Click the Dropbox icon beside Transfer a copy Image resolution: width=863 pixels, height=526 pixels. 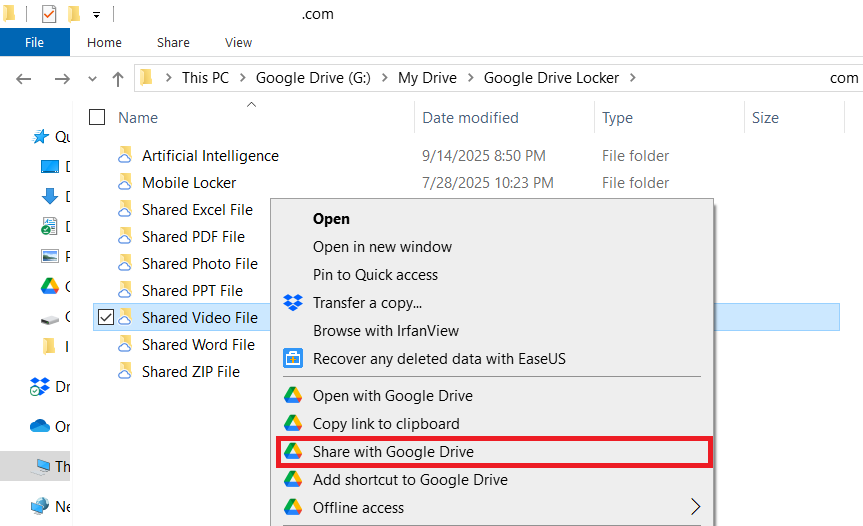coord(293,303)
